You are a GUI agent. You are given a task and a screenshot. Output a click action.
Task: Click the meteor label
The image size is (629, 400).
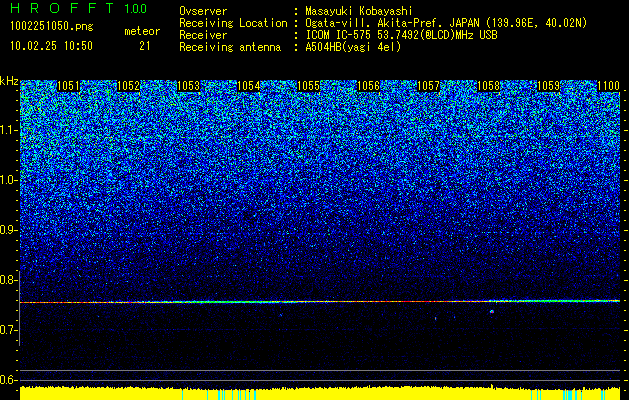142,31
